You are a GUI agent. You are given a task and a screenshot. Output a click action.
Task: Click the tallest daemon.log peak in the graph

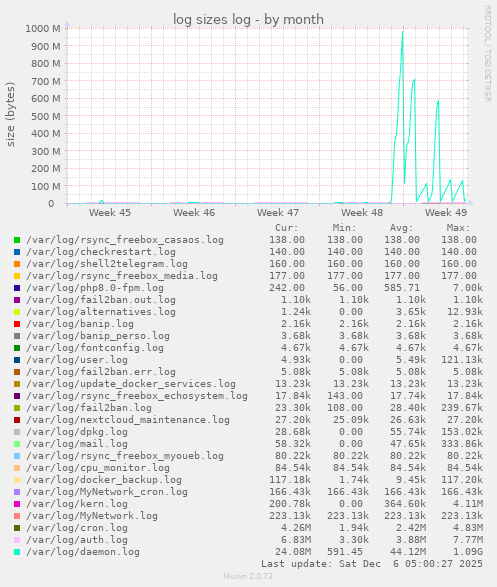[x=403, y=32]
